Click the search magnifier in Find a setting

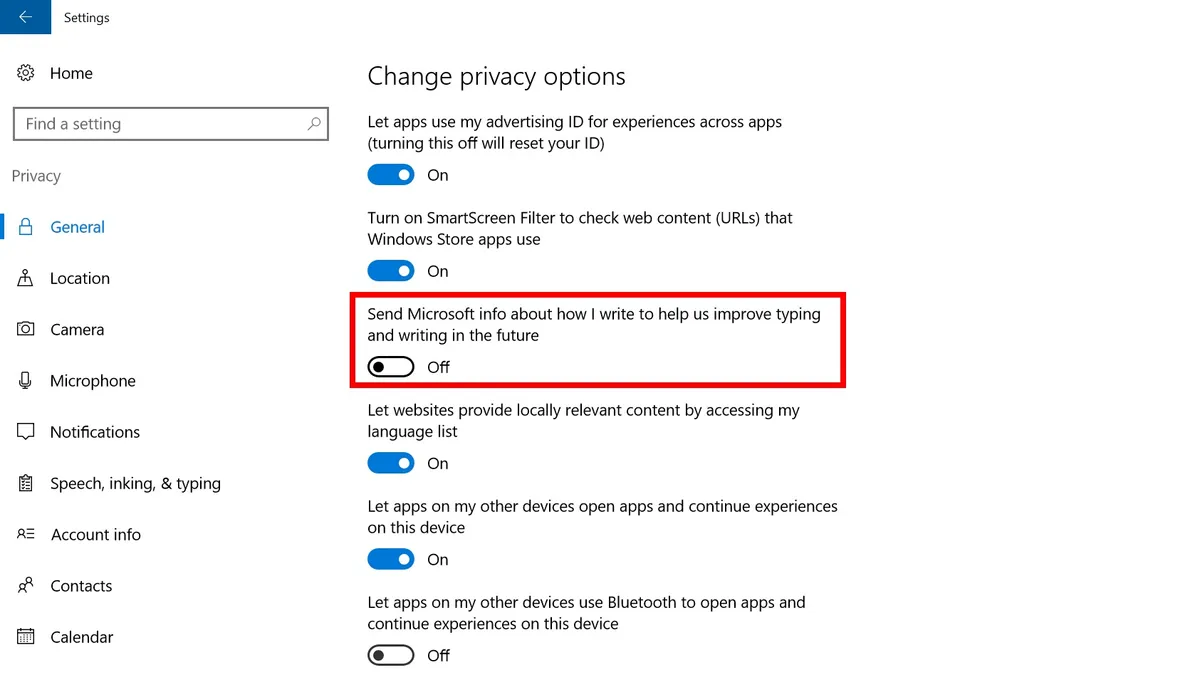tap(314, 124)
